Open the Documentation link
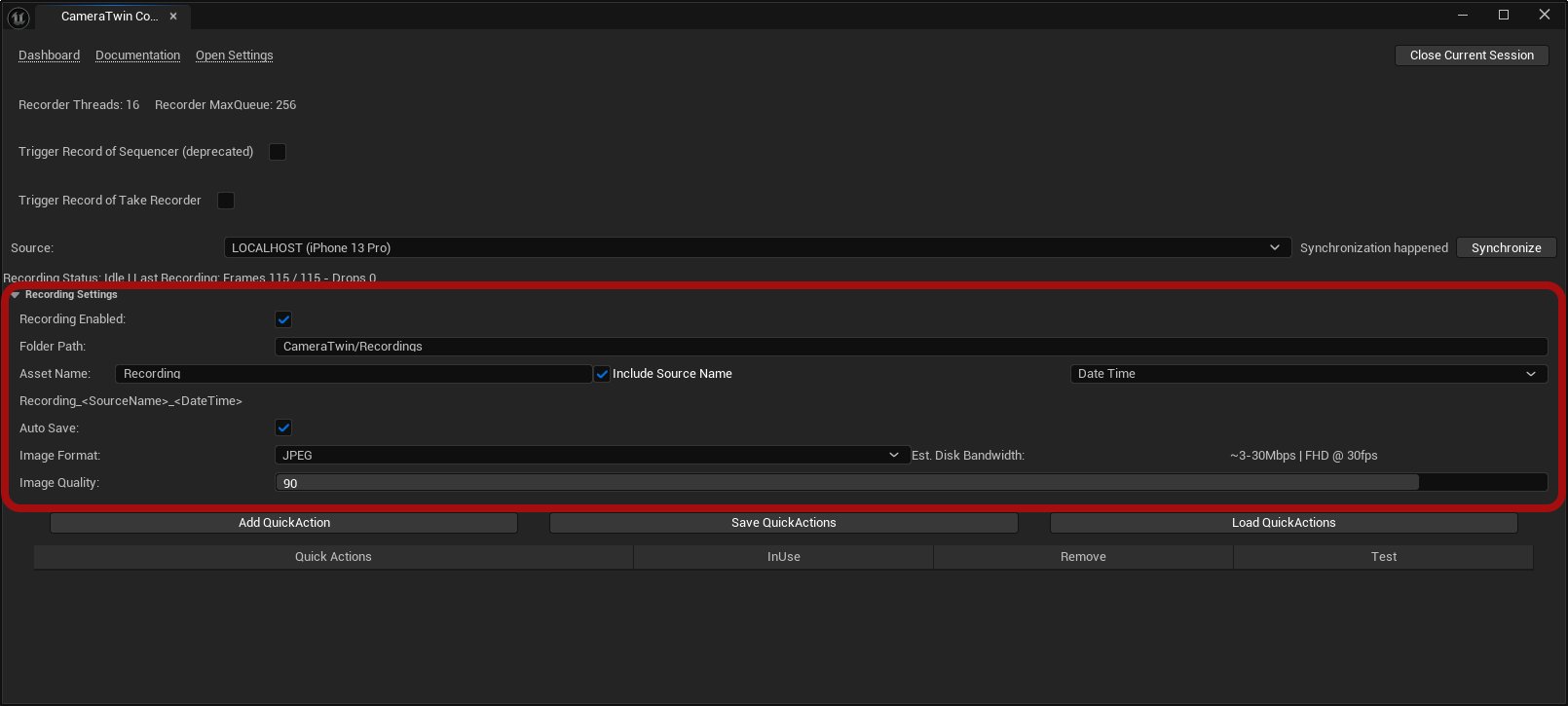1568x706 pixels. [x=137, y=56]
